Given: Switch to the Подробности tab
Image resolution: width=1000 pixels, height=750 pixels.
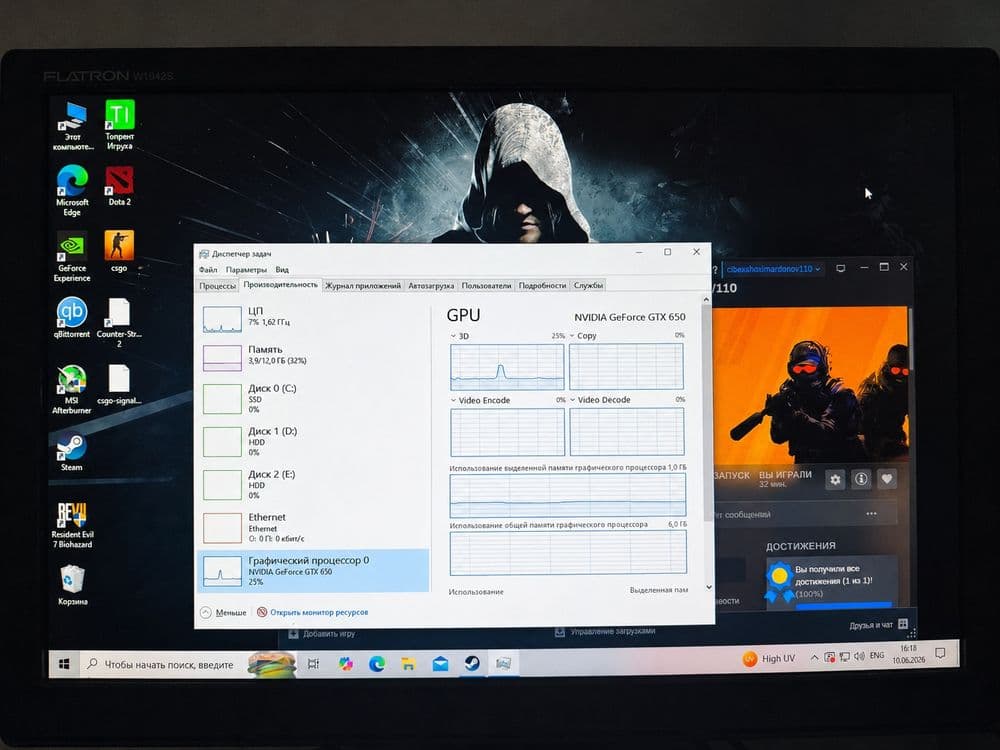Looking at the screenshot, I should coord(542,286).
